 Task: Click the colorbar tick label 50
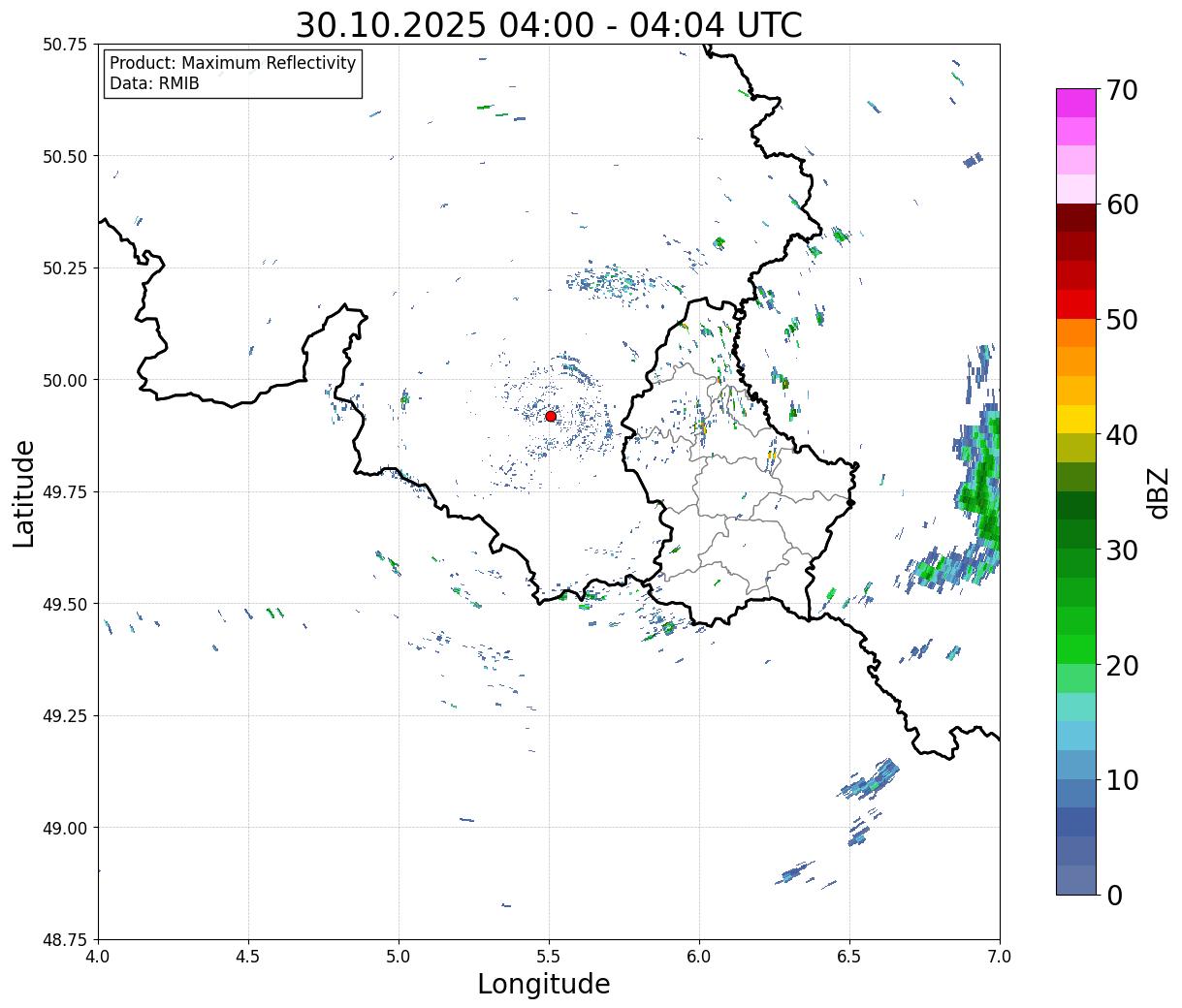pos(1121,320)
